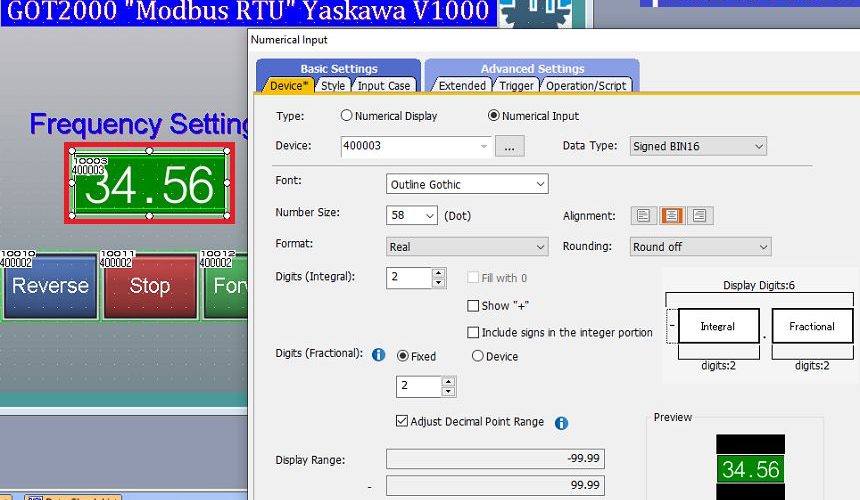Open Extended tab

click(x=462, y=86)
